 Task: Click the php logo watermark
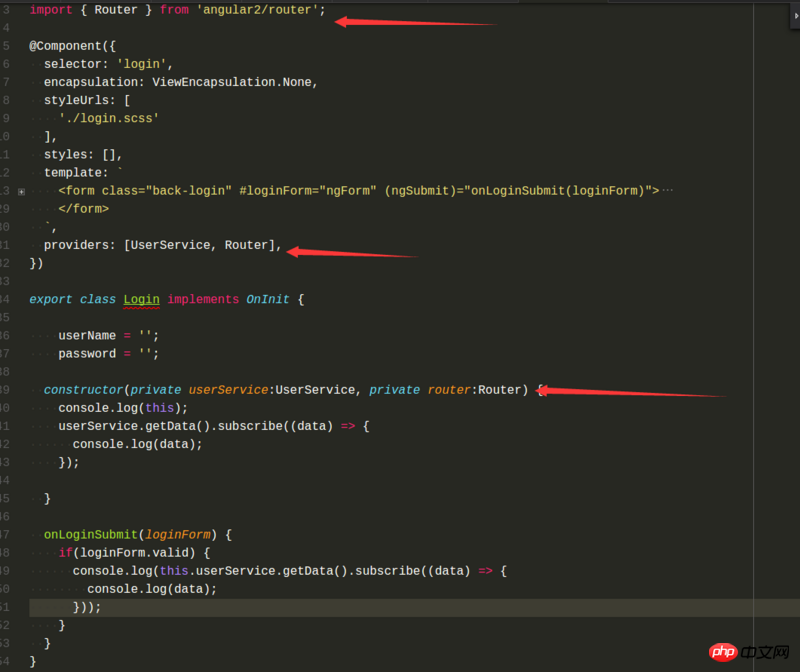(x=725, y=652)
